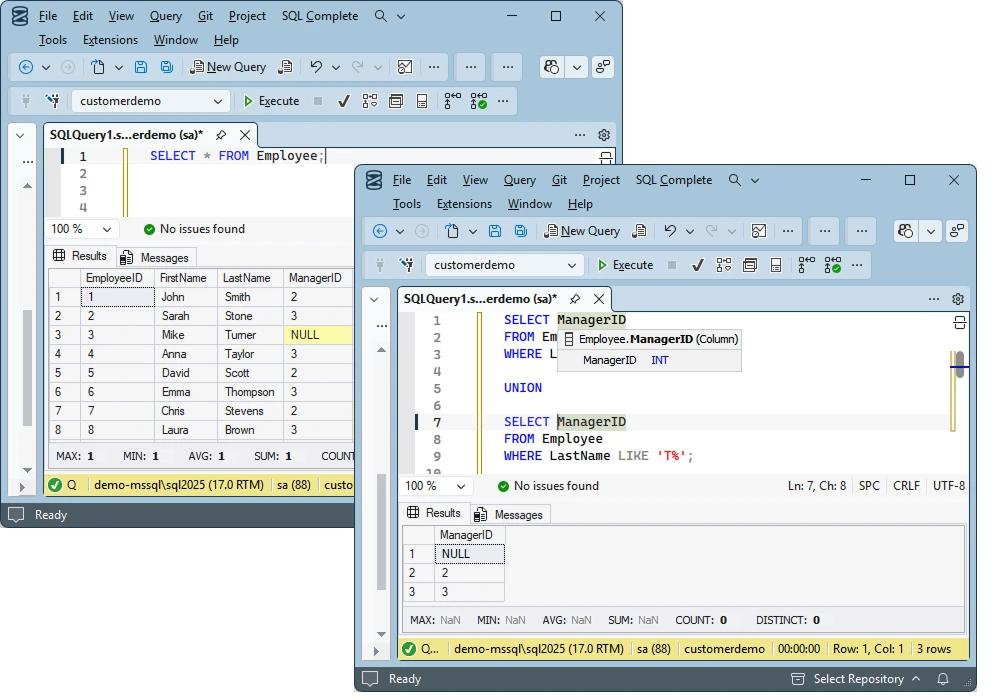This screenshot has height=700, width=1000.
Task: Click the navigate back arrow in the front window
Action: [x=380, y=231]
